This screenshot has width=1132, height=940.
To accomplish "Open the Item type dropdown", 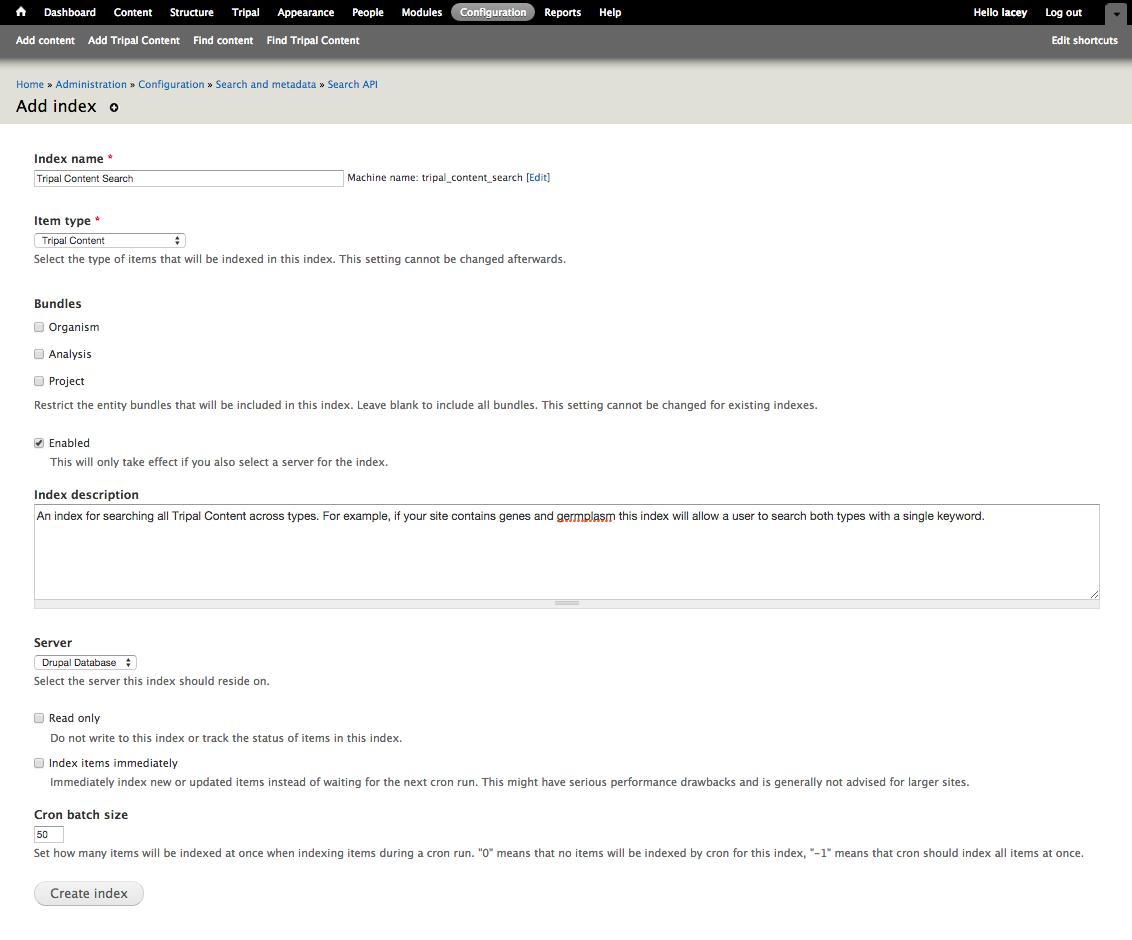I will 110,241.
